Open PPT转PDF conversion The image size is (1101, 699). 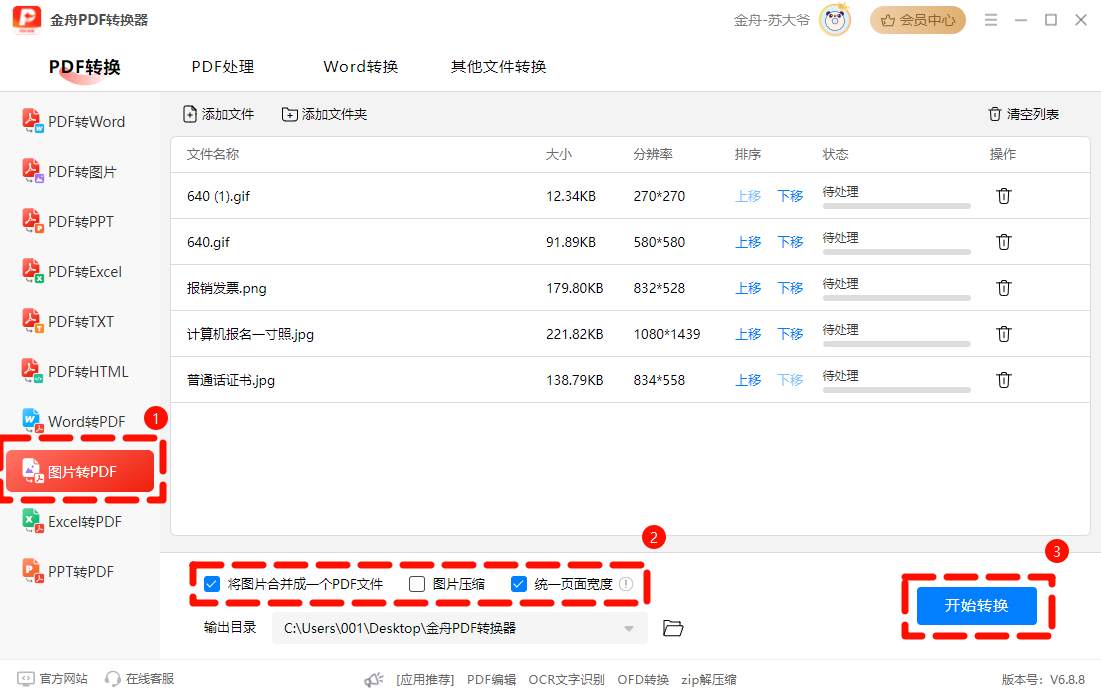[x=68, y=571]
